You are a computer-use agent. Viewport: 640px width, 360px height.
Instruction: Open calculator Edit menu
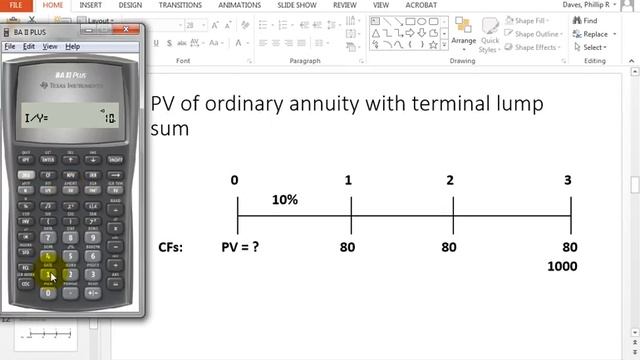click(29, 47)
